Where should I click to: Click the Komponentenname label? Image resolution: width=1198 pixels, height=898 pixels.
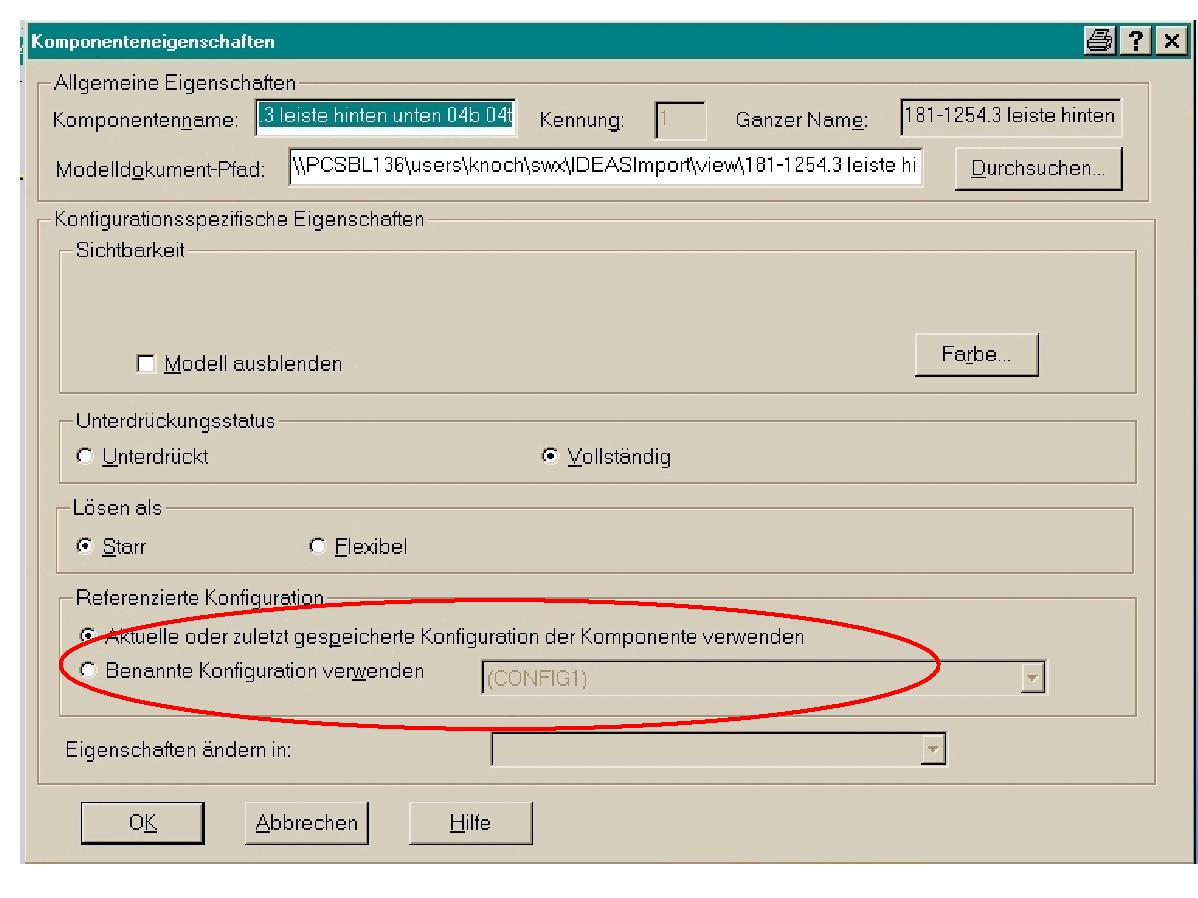click(145, 120)
